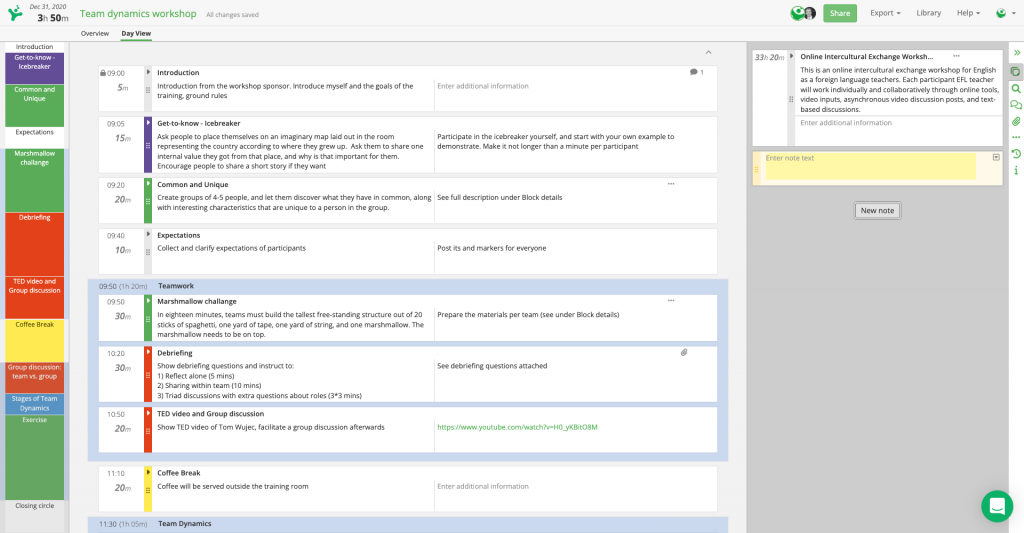Select the yellow Coffee Break timeline block

(x=35, y=340)
